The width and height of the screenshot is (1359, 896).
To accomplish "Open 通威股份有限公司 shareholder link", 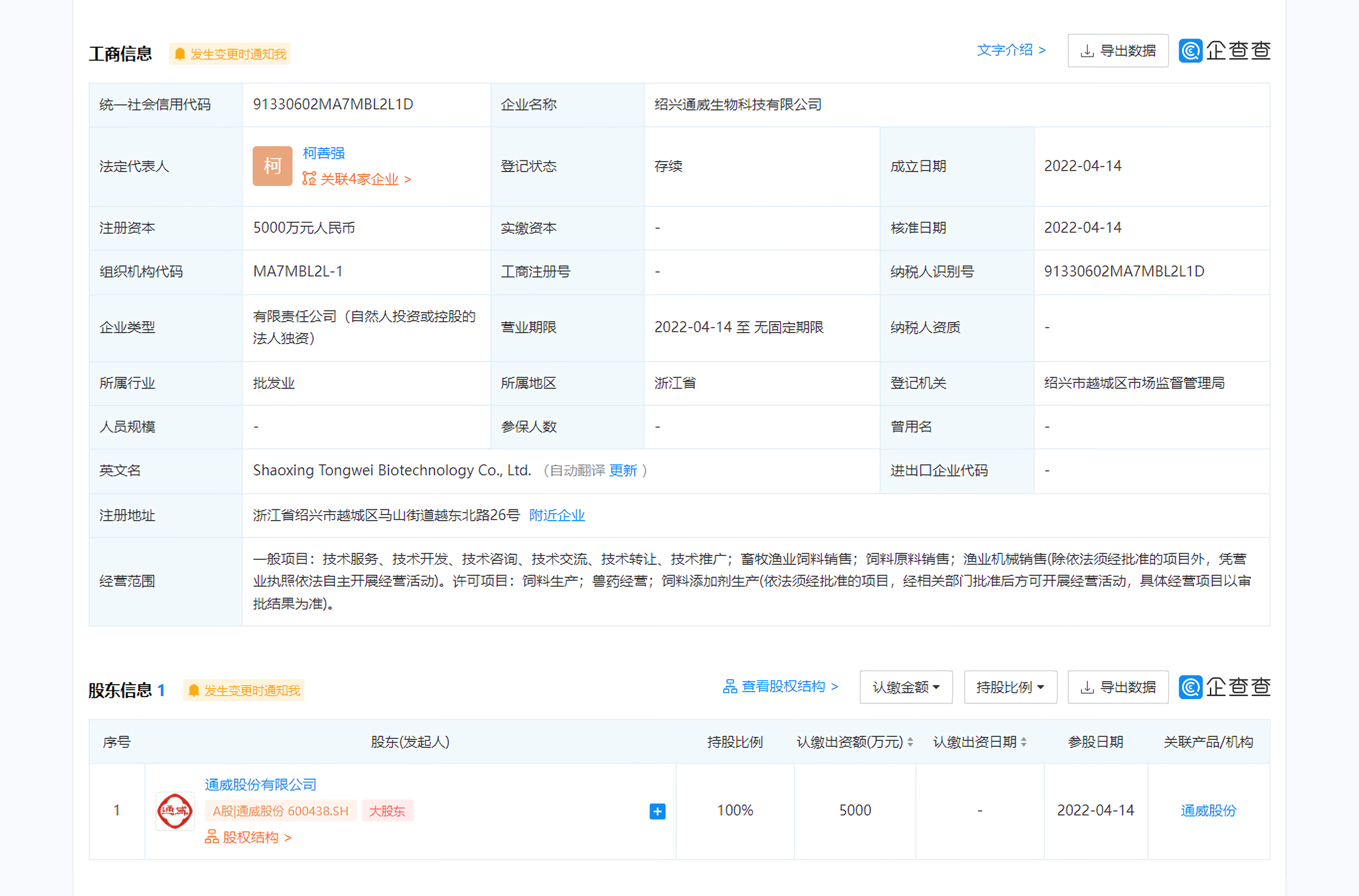I will pyautogui.click(x=260, y=785).
